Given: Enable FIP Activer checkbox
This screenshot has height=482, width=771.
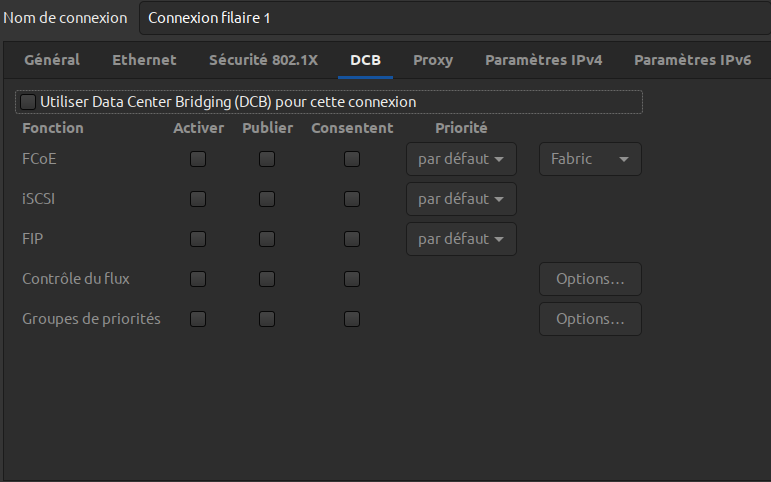Looking at the screenshot, I should point(198,239).
